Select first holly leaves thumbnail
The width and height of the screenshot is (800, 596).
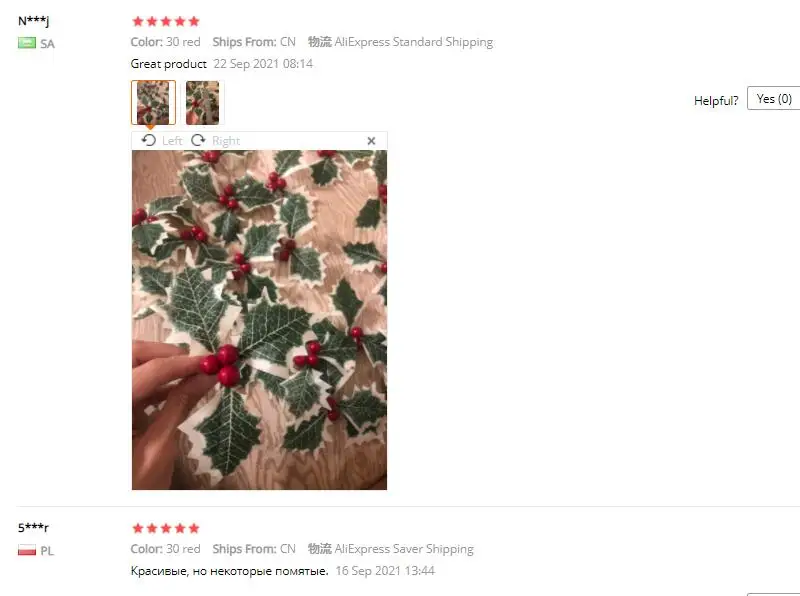point(153,103)
